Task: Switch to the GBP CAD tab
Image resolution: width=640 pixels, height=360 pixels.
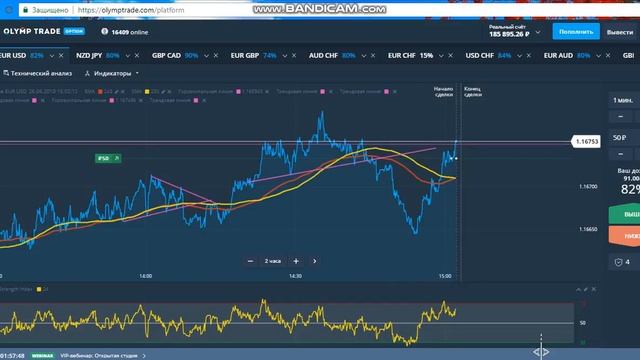Action: [175, 56]
